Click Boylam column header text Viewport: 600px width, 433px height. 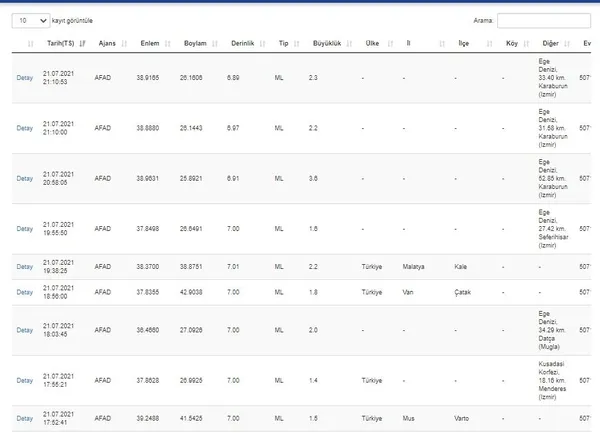tap(195, 43)
